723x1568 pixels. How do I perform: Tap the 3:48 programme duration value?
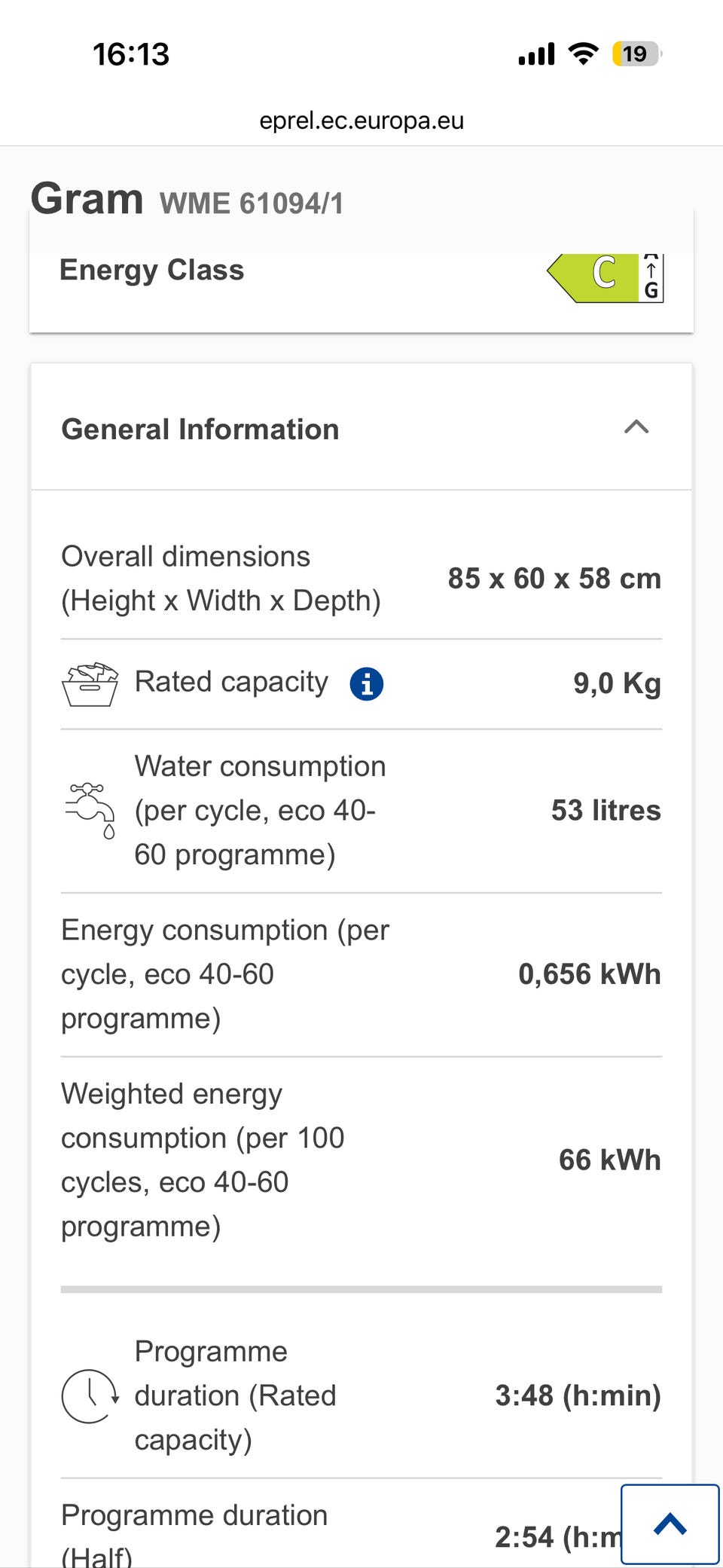click(577, 1395)
